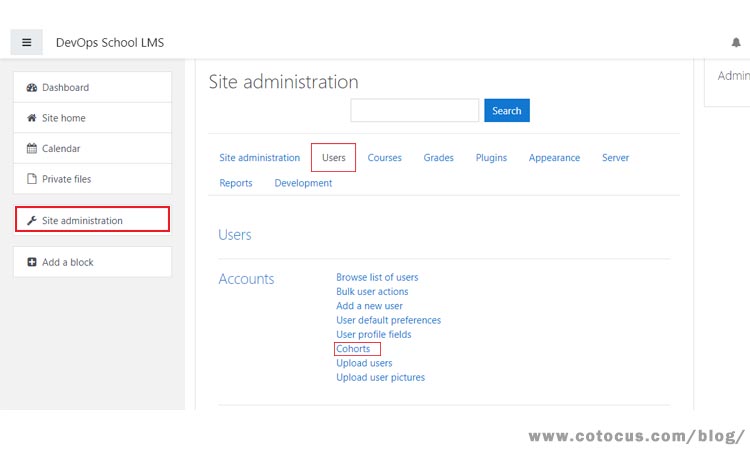Switch to the Reports tab

point(236,183)
